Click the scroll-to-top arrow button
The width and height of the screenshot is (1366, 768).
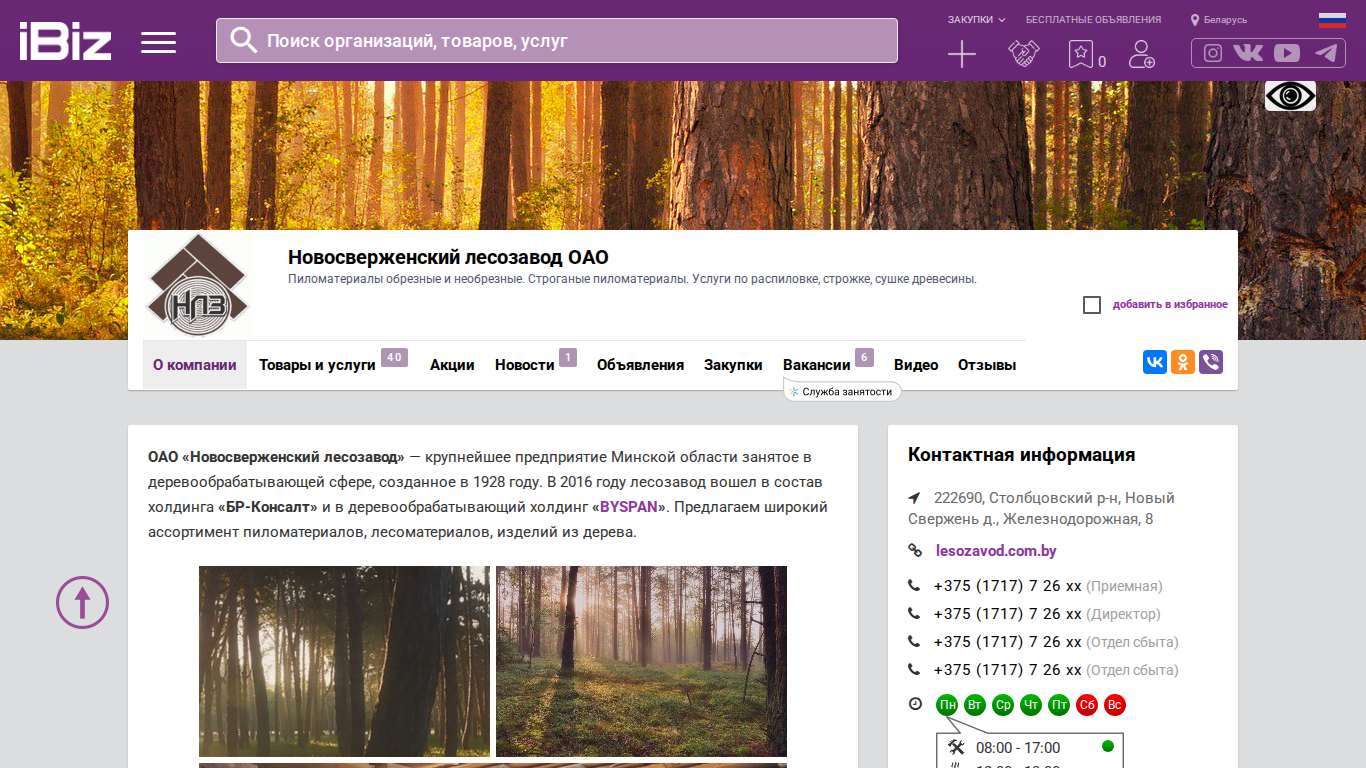coord(82,602)
